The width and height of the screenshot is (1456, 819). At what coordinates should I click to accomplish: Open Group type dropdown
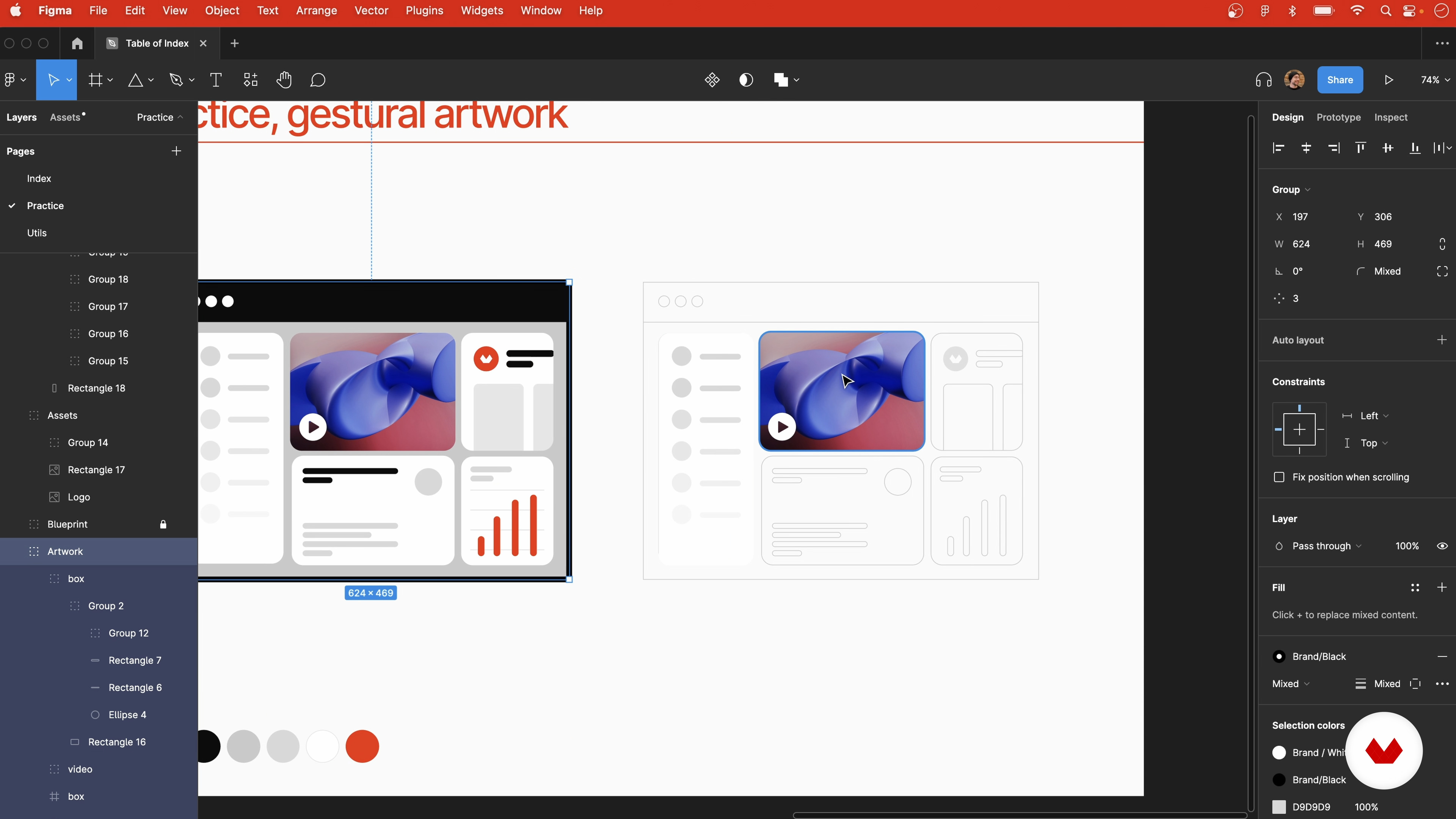click(1291, 190)
